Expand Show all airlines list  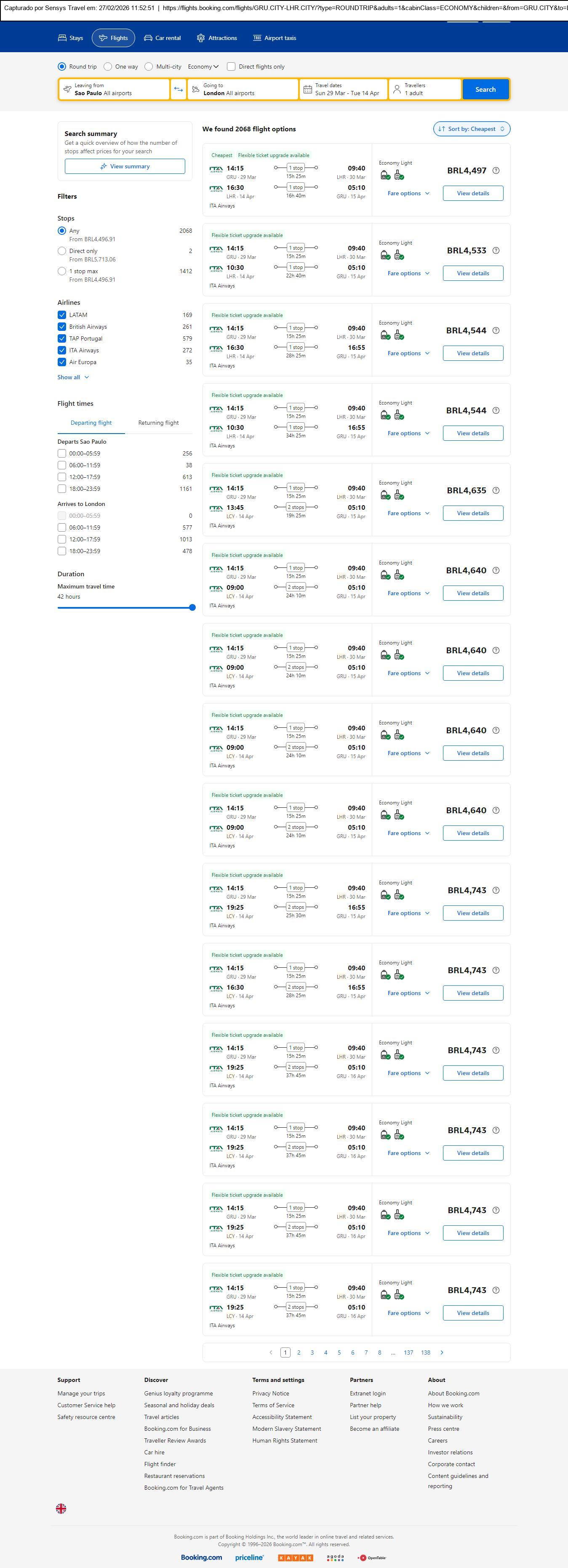click(x=73, y=378)
